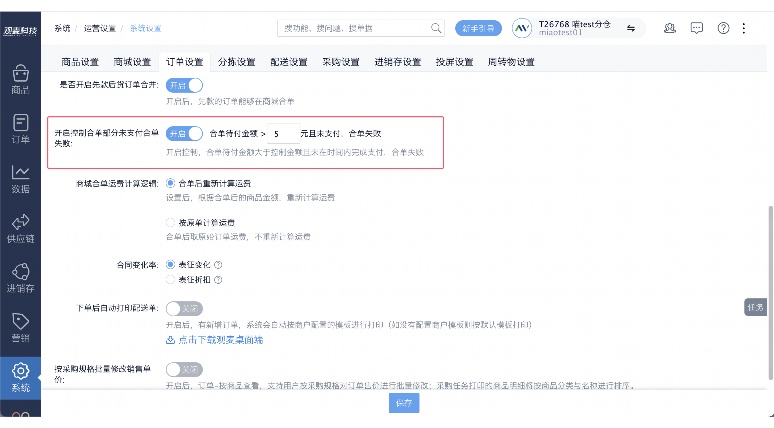Switch to 分拣设置 tab

pos(236,62)
